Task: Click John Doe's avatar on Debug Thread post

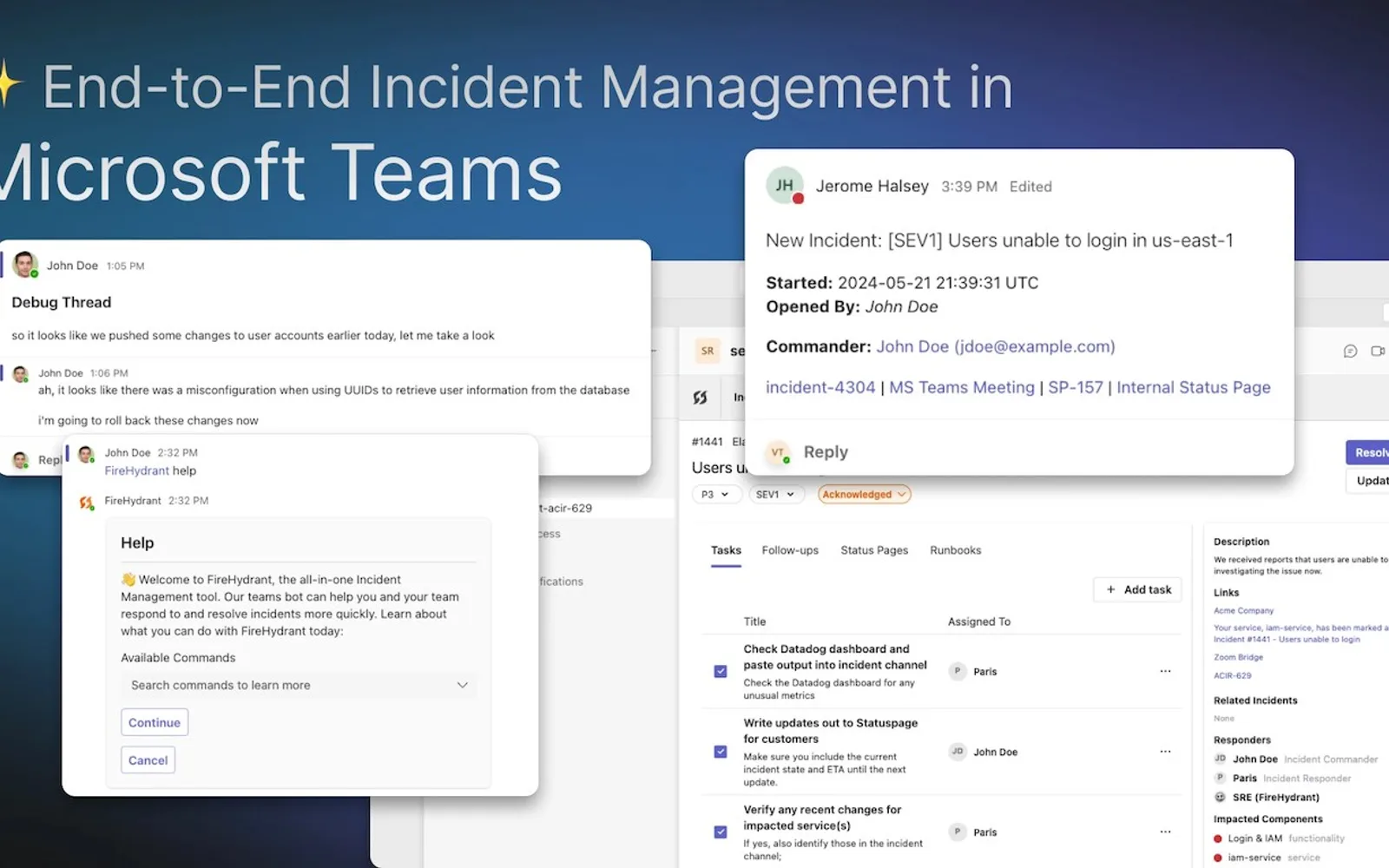Action: tap(25, 265)
